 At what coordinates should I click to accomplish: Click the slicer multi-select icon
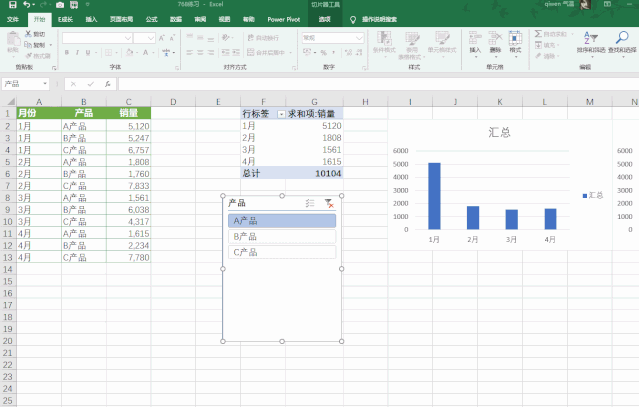point(310,203)
